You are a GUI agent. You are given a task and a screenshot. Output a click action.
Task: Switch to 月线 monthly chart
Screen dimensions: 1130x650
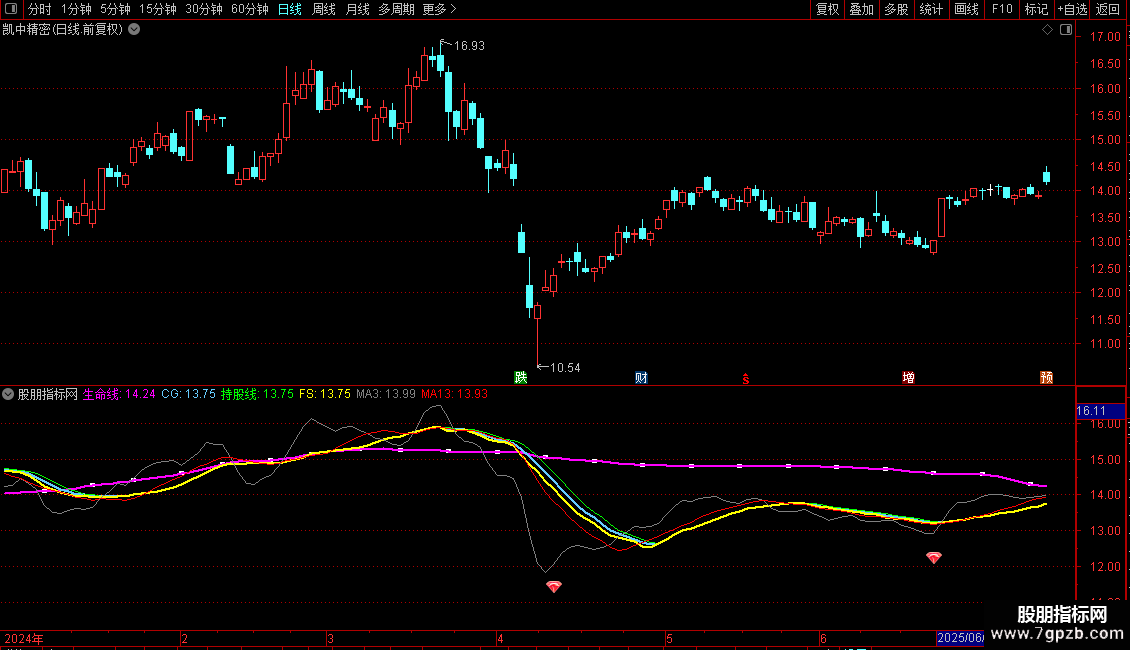click(357, 9)
